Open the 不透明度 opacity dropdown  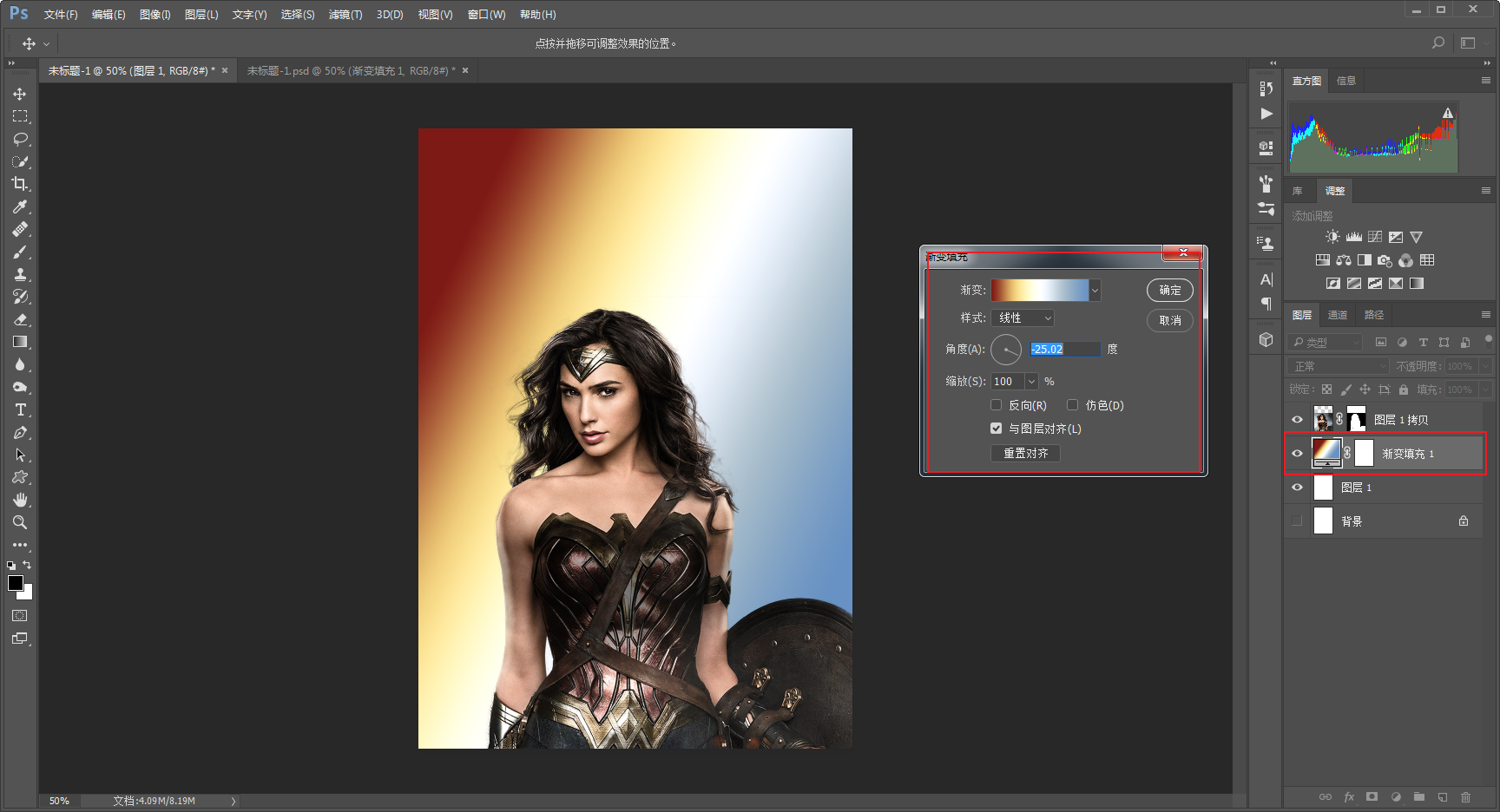pos(1485,366)
